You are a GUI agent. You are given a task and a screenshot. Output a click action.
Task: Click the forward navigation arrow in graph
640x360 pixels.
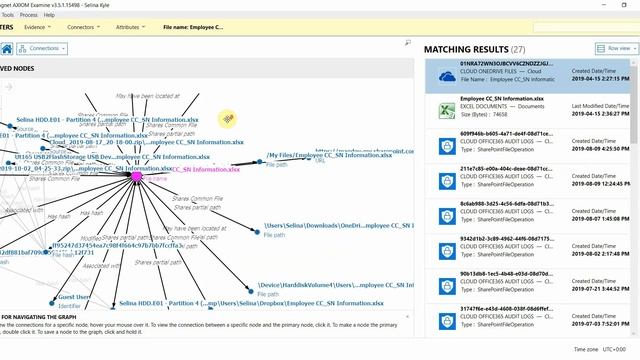tap(9, 87)
